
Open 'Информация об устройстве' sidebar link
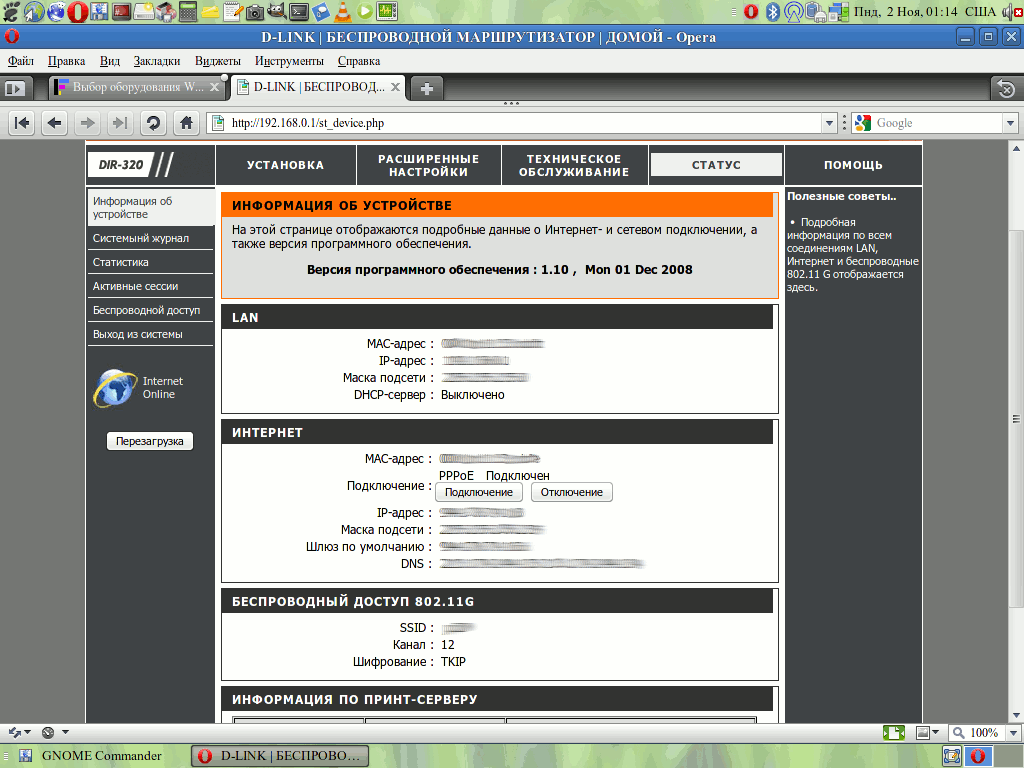(x=150, y=208)
